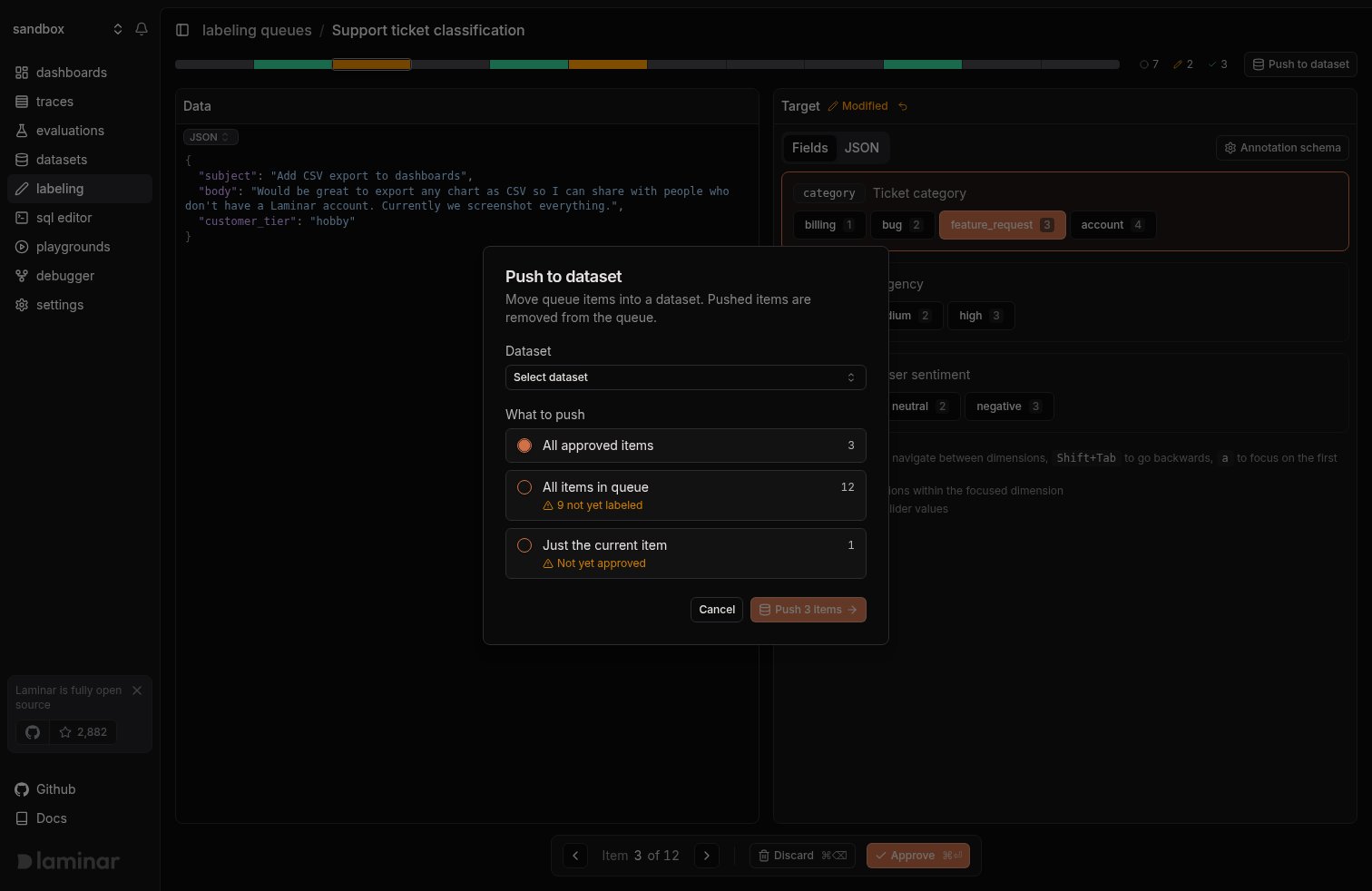Select the bug category option

[902, 225]
